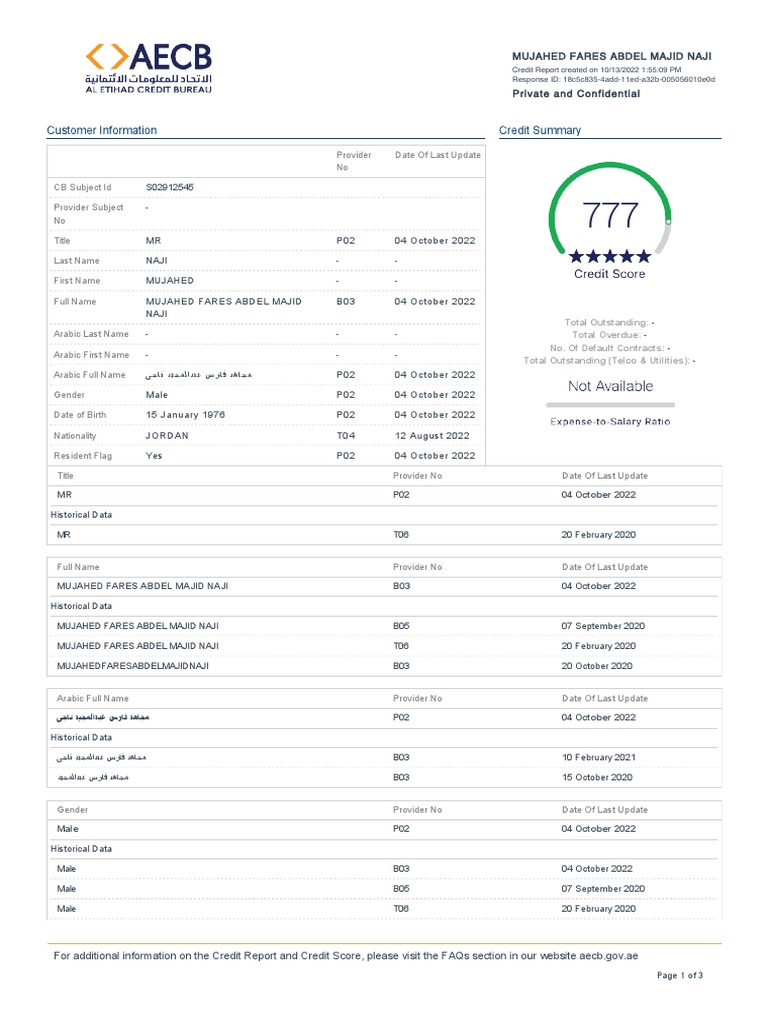Viewport: 768px width, 1024px height.
Task: Click the date 12 August 2022
Action: (432, 436)
